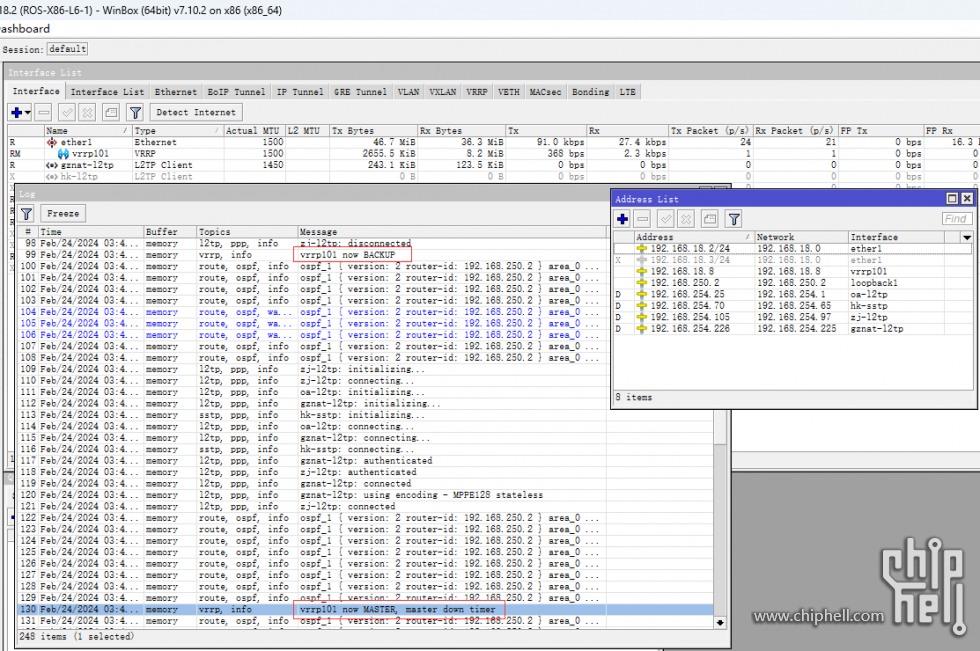Open column dropdown arrow in Address List
Image resolution: width=980 pixels, height=651 pixels.
pos(967,237)
